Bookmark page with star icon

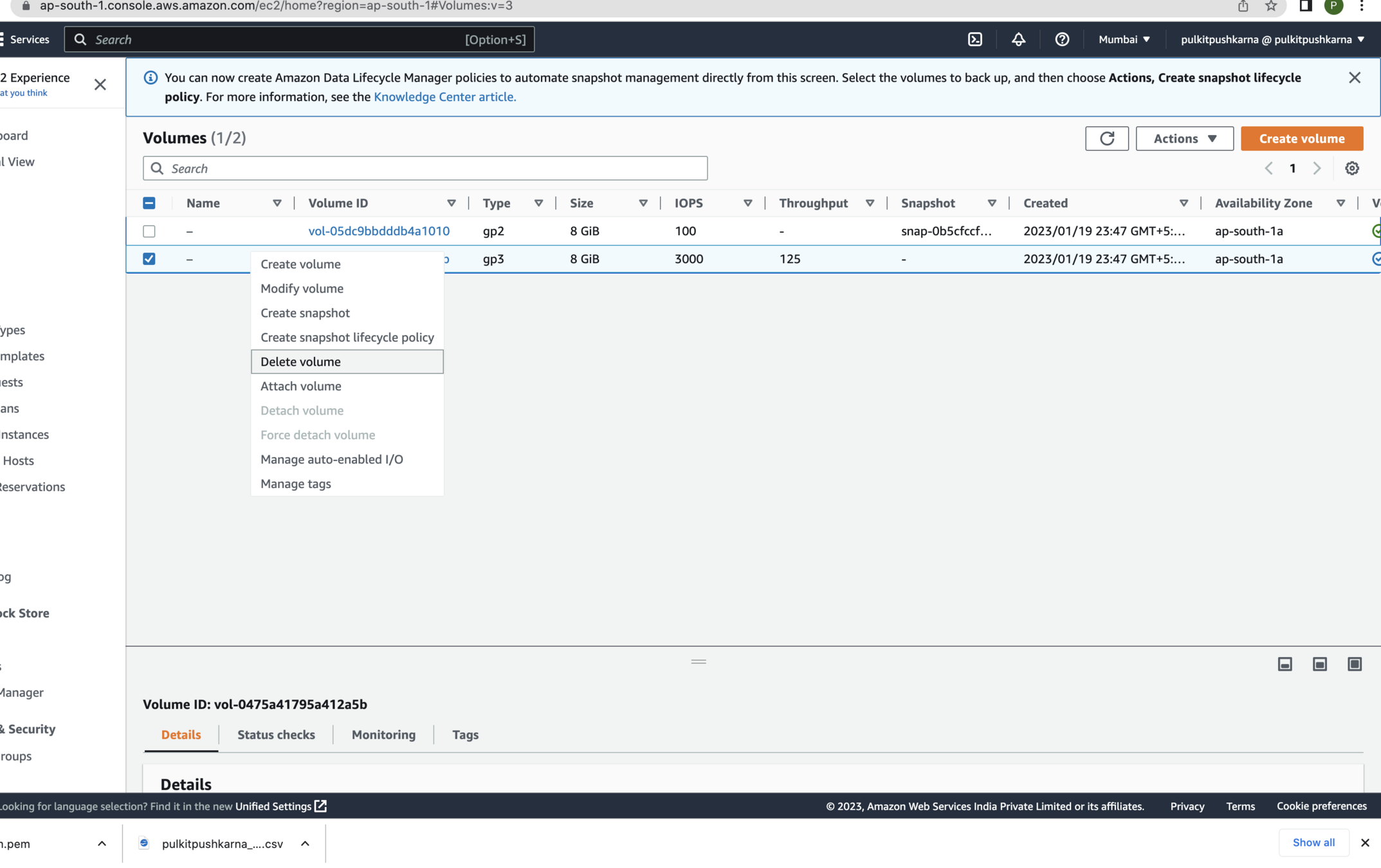[x=1270, y=6]
